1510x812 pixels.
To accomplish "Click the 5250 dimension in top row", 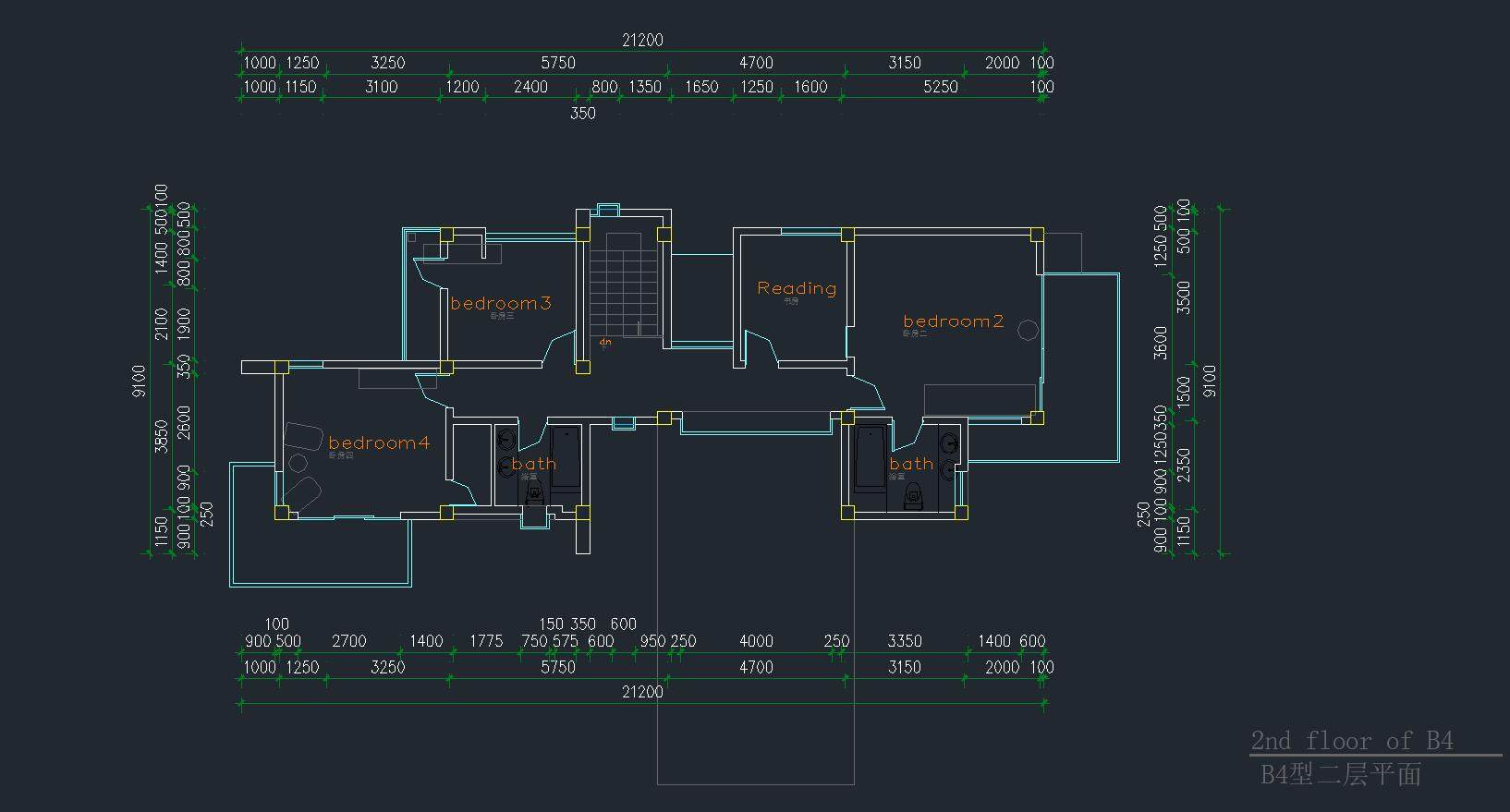I will [x=941, y=87].
